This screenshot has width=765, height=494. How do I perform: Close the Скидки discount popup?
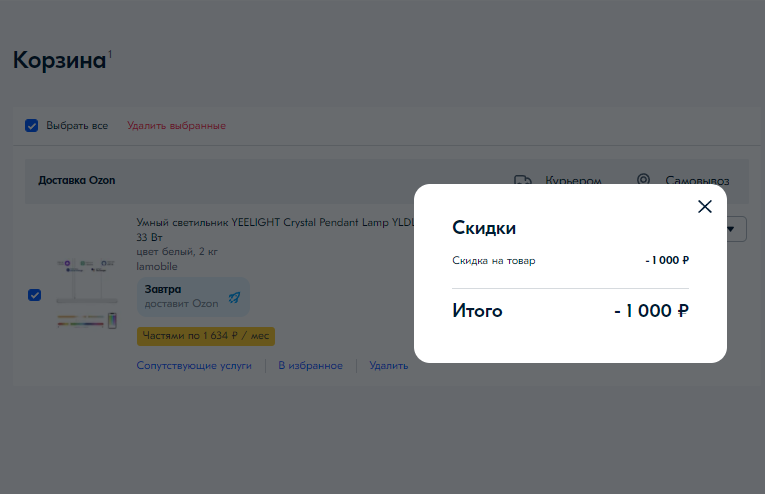[704, 207]
